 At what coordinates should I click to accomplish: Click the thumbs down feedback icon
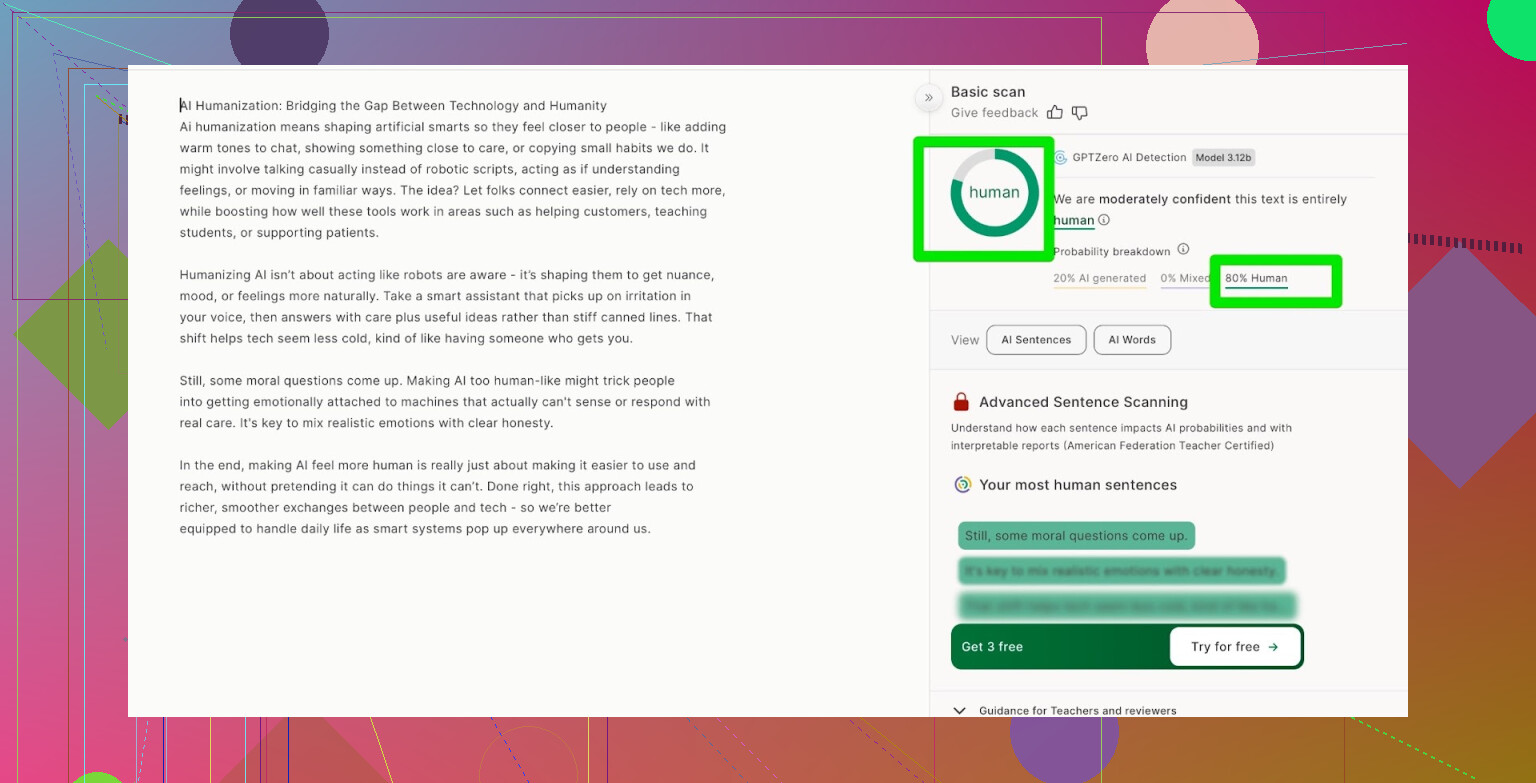[x=1080, y=113]
